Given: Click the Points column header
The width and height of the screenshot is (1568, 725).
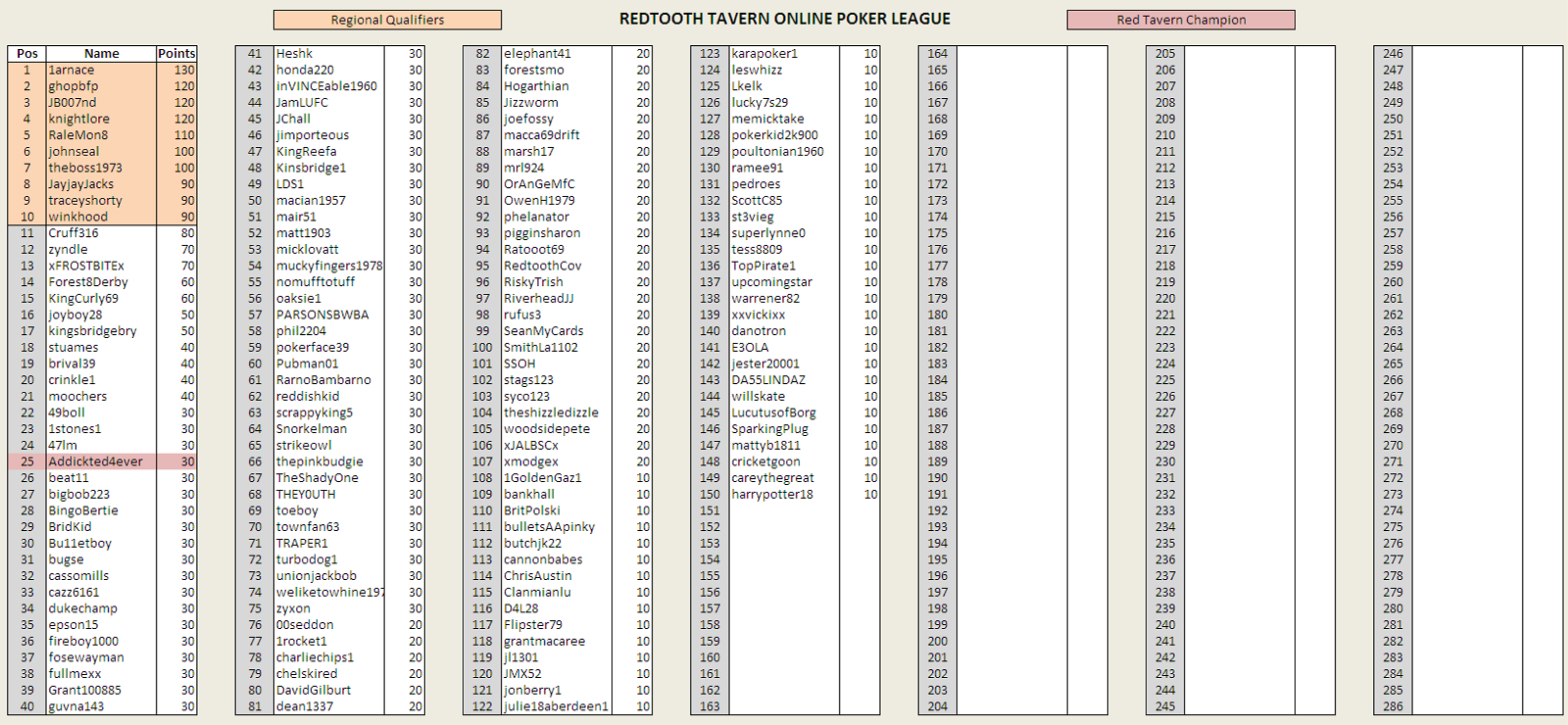Looking at the screenshot, I should (176, 54).
